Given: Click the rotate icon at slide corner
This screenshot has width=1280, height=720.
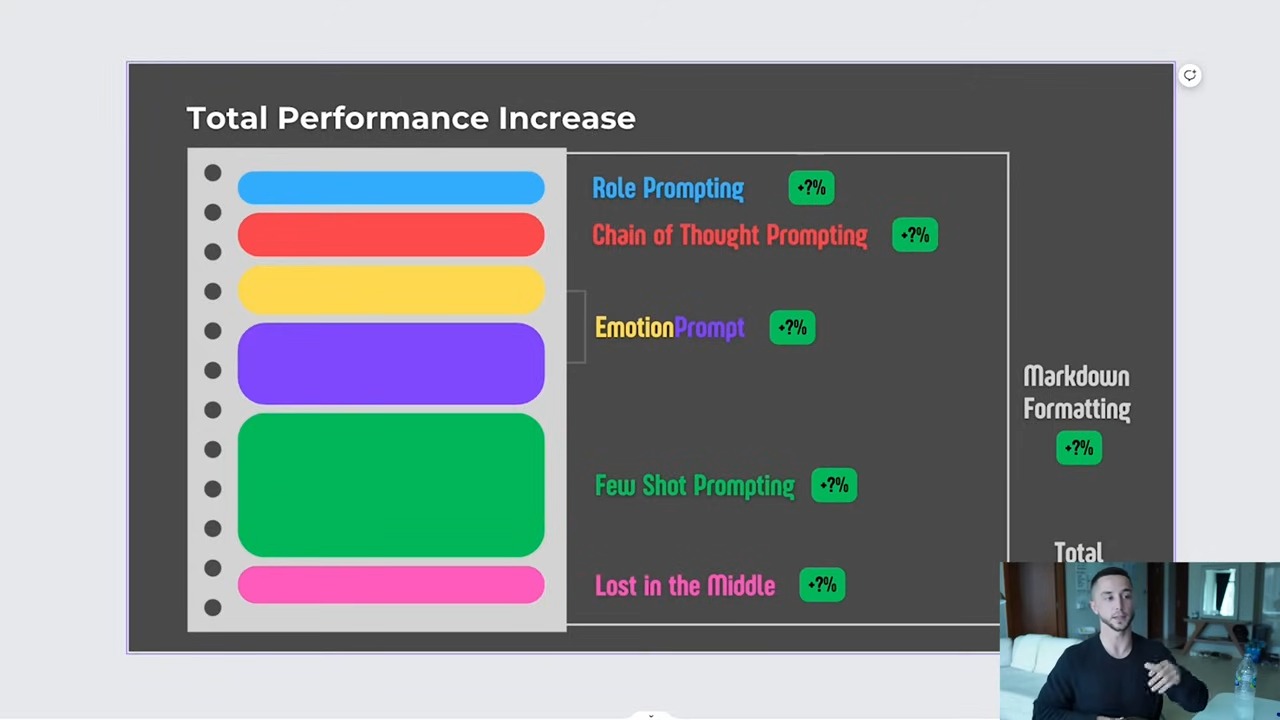Looking at the screenshot, I should pyautogui.click(x=1190, y=75).
